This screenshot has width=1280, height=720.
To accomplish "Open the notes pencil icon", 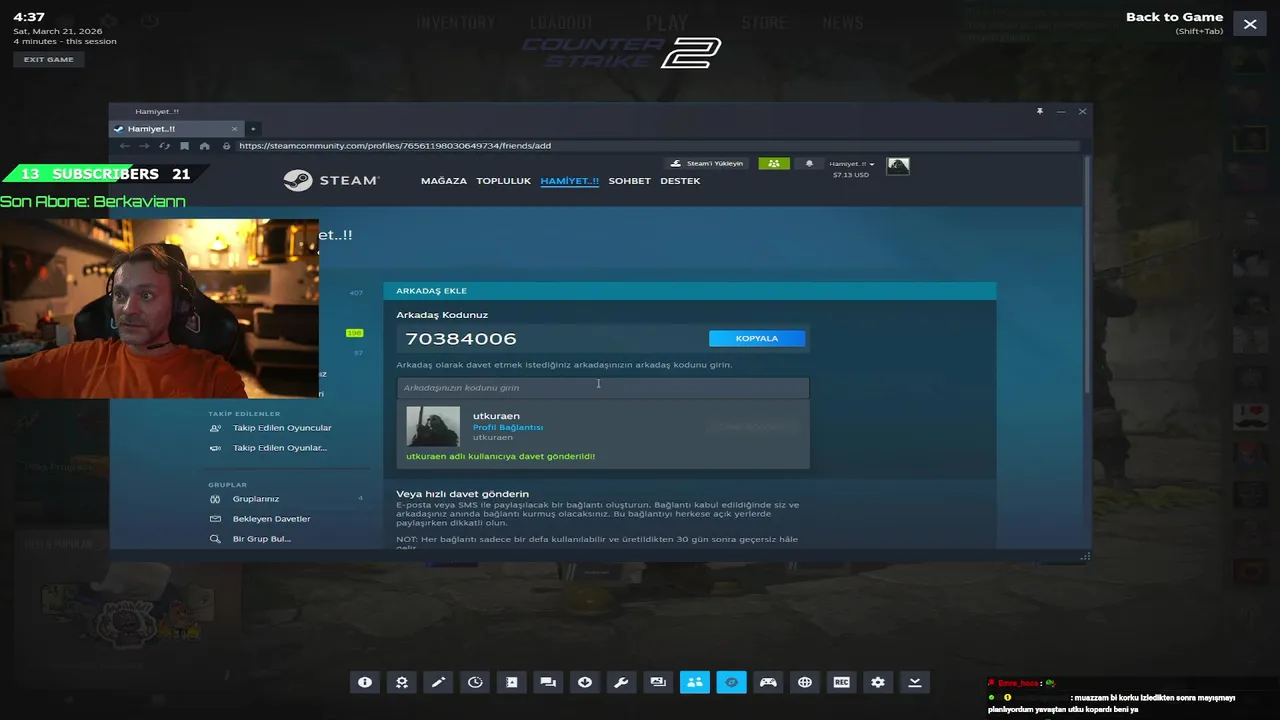I will (438, 682).
